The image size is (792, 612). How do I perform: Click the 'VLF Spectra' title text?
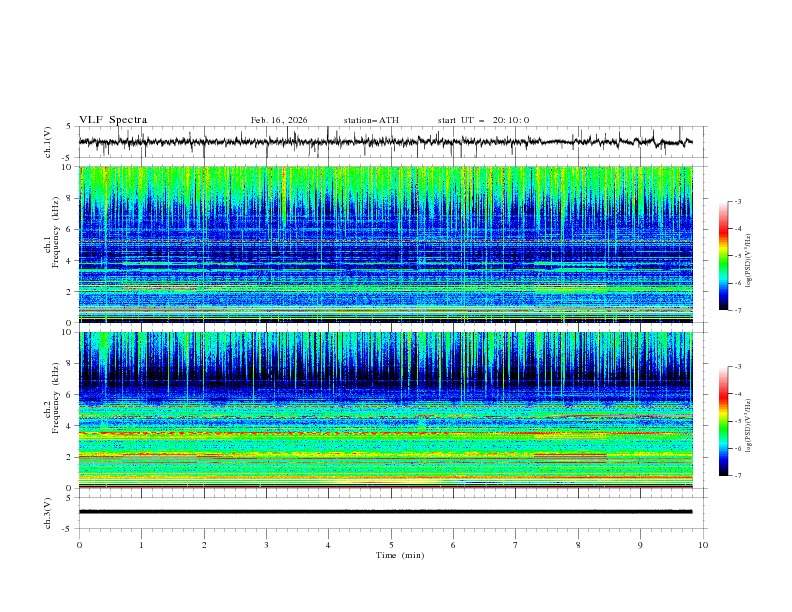113,120
